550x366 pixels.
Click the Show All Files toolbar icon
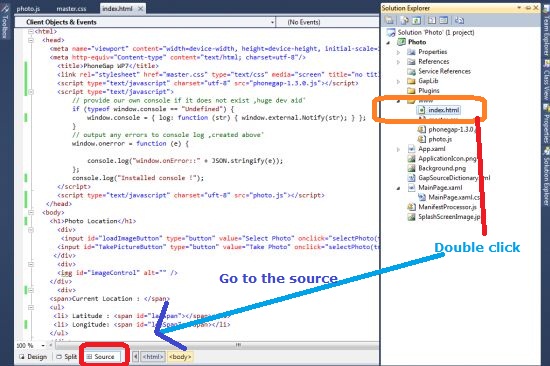point(405,20)
